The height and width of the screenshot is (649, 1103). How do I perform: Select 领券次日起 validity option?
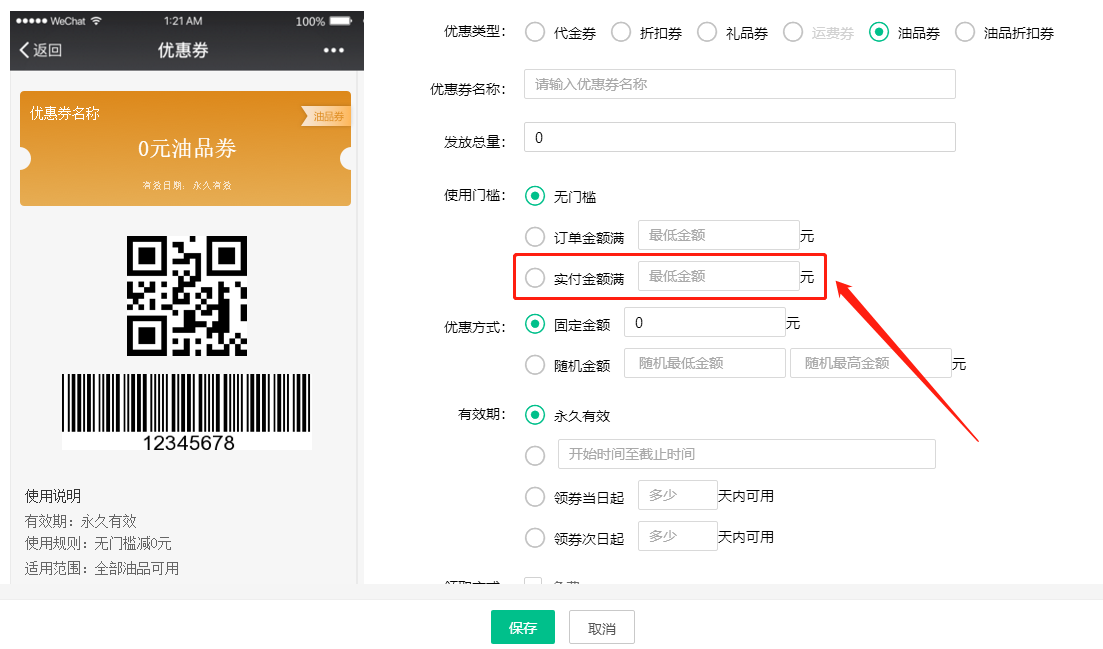pyautogui.click(x=535, y=538)
